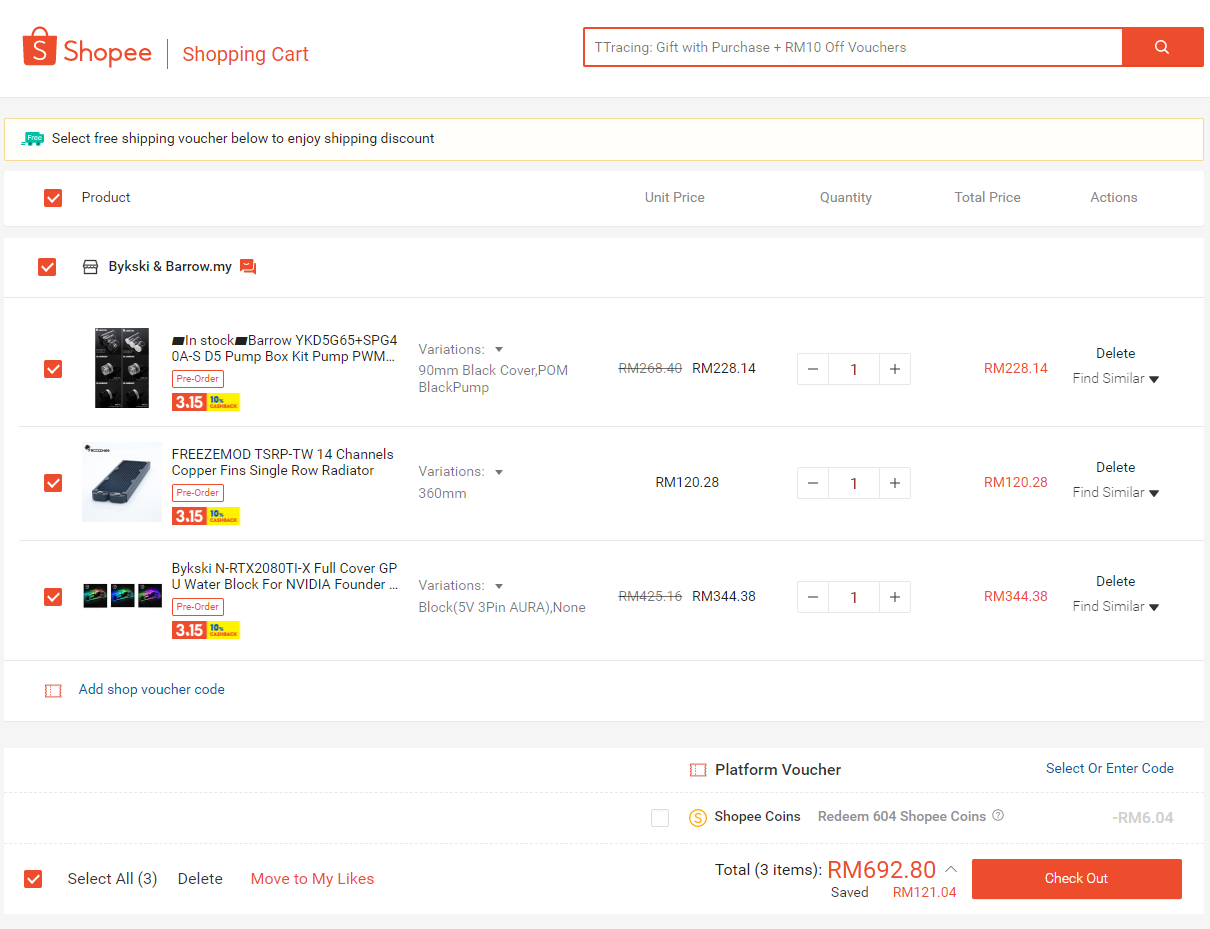Click the orange search magnifier button

pos(1162,47)
